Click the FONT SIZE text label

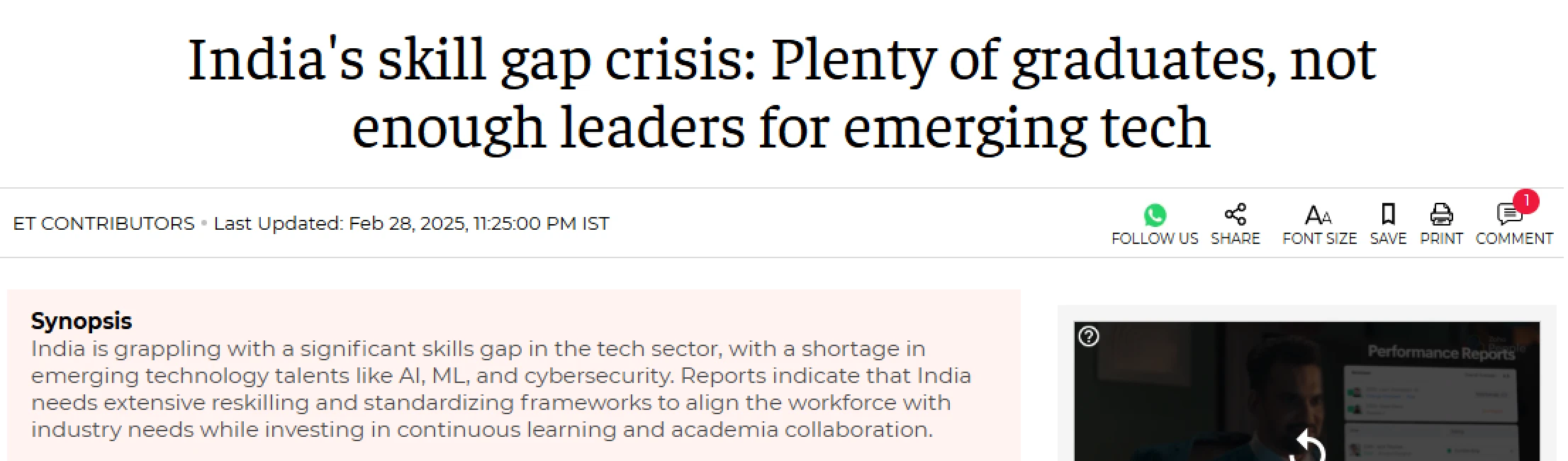click(1318, 239)
